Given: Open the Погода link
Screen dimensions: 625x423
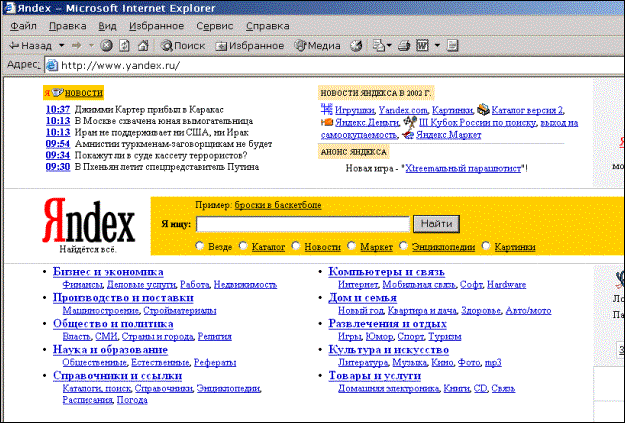Looking at the screenshot, I should click(x=132, y=399).
